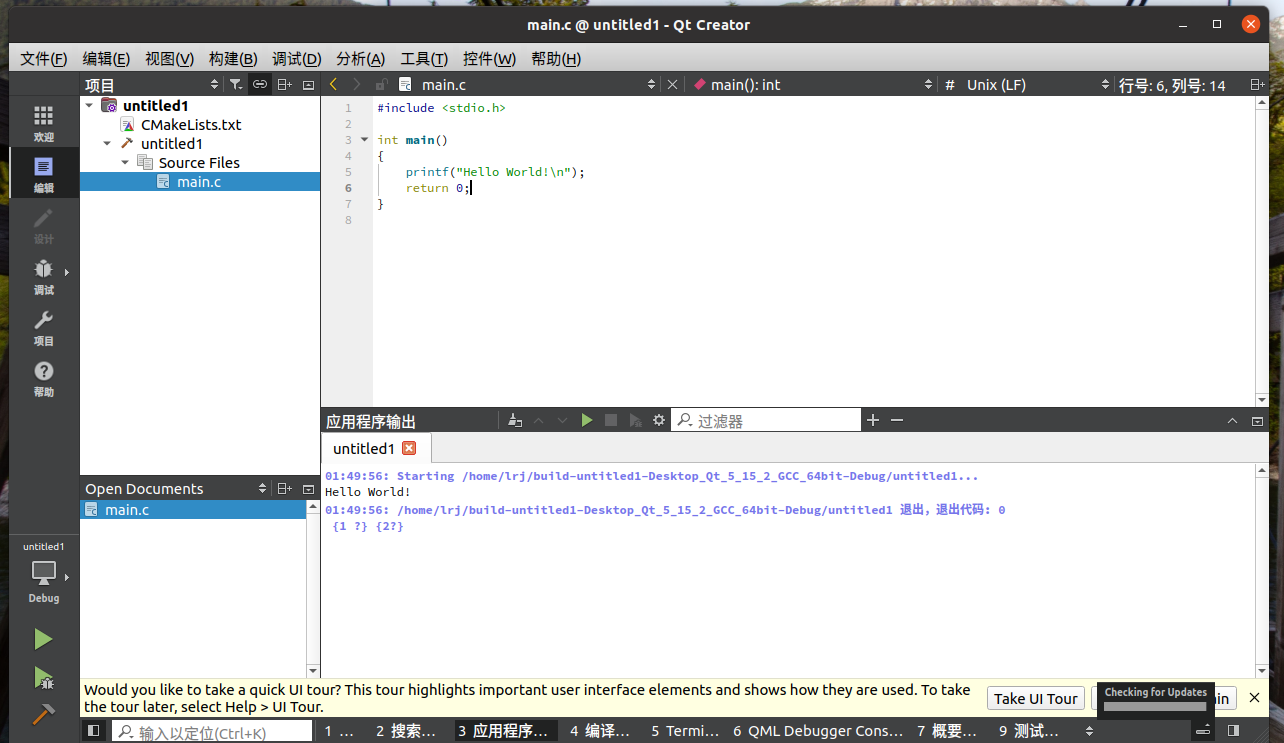Click the Open Documents vertical scrollbar
This screenshot has height=743, width=1284.
[313, 589]
